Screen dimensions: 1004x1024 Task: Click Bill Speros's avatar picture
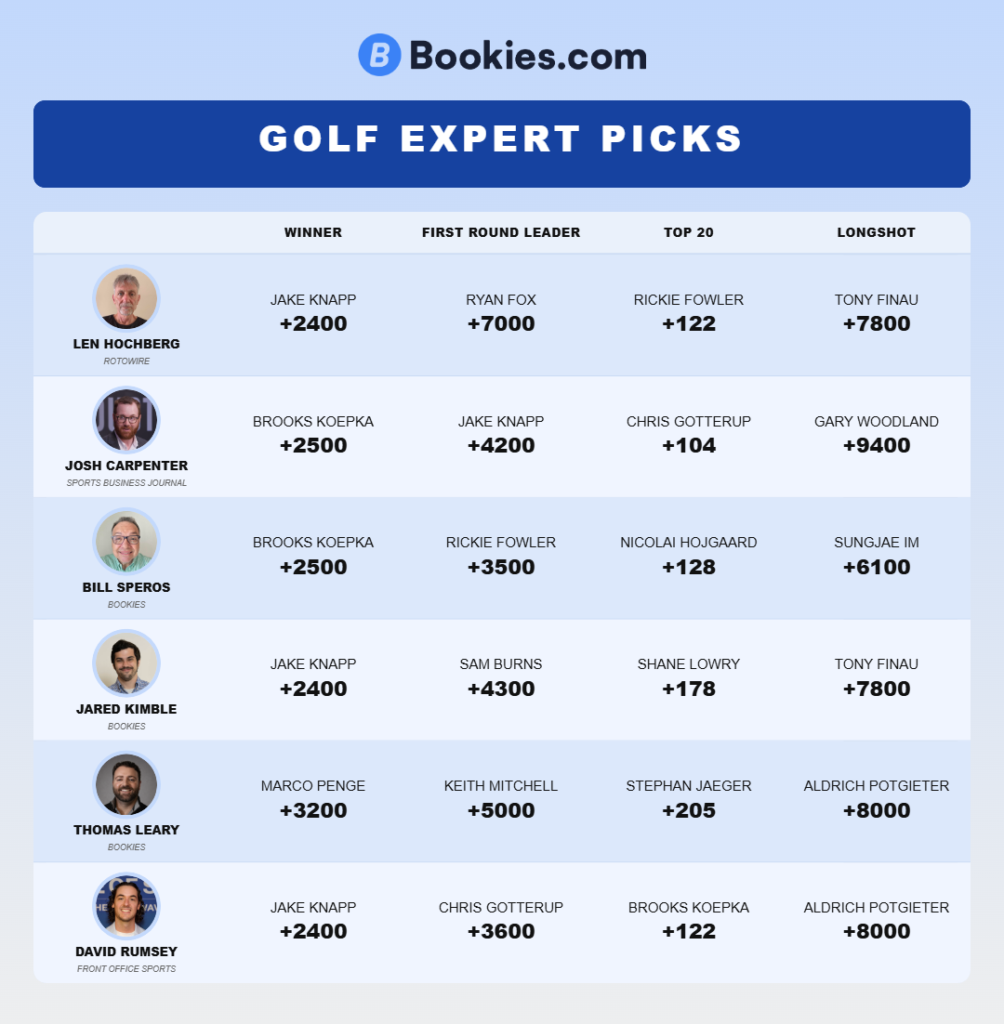point(126,542)
